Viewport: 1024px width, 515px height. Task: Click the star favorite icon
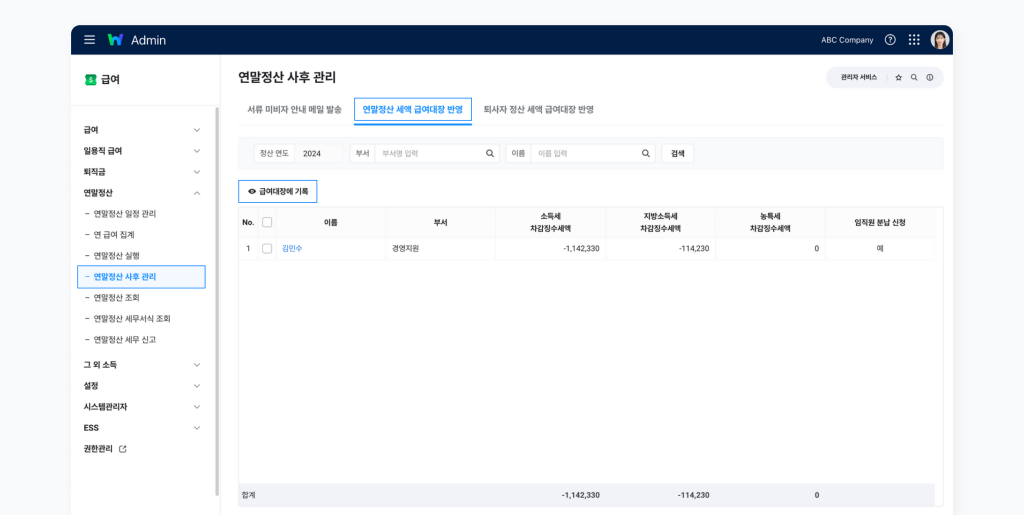898,77
